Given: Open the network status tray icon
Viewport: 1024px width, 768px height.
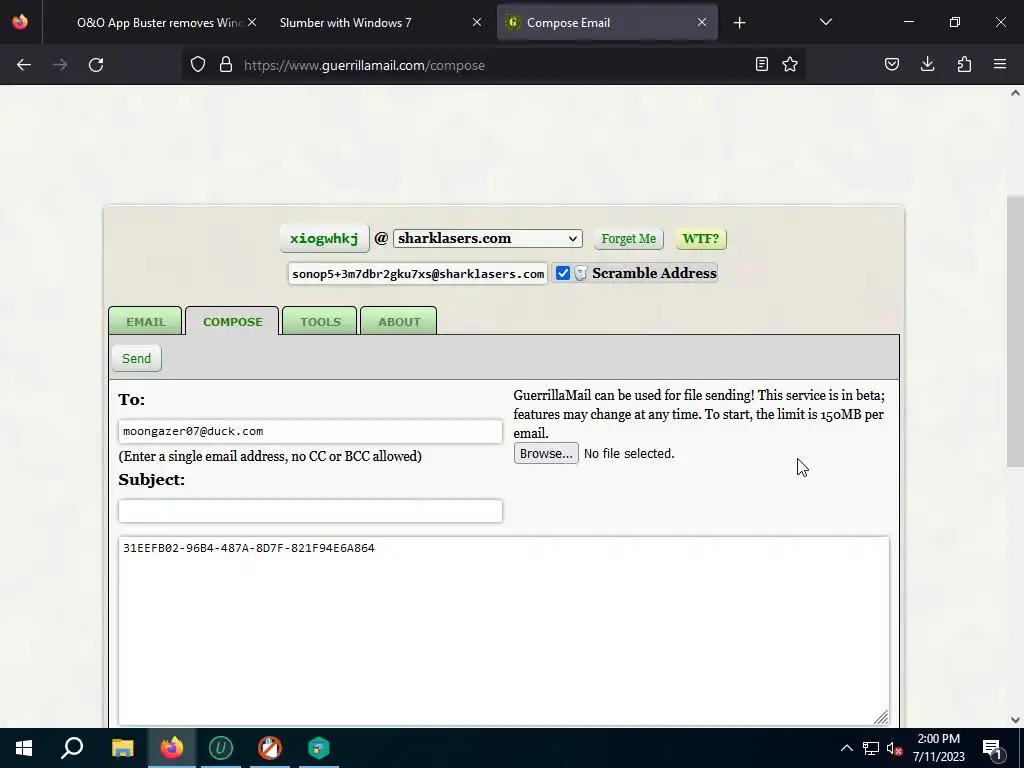Looking at the screenshot, I should pyautogui.click(x=871, y=748).
